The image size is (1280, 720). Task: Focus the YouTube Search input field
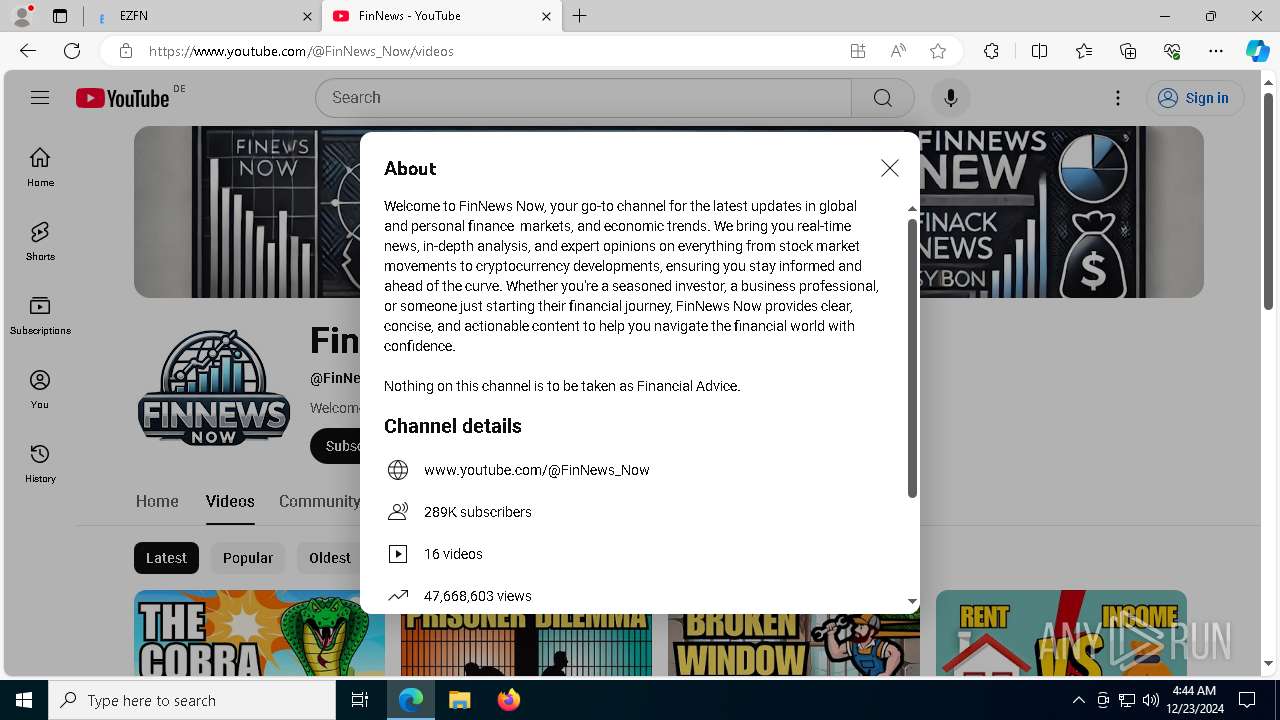[583, 97]
